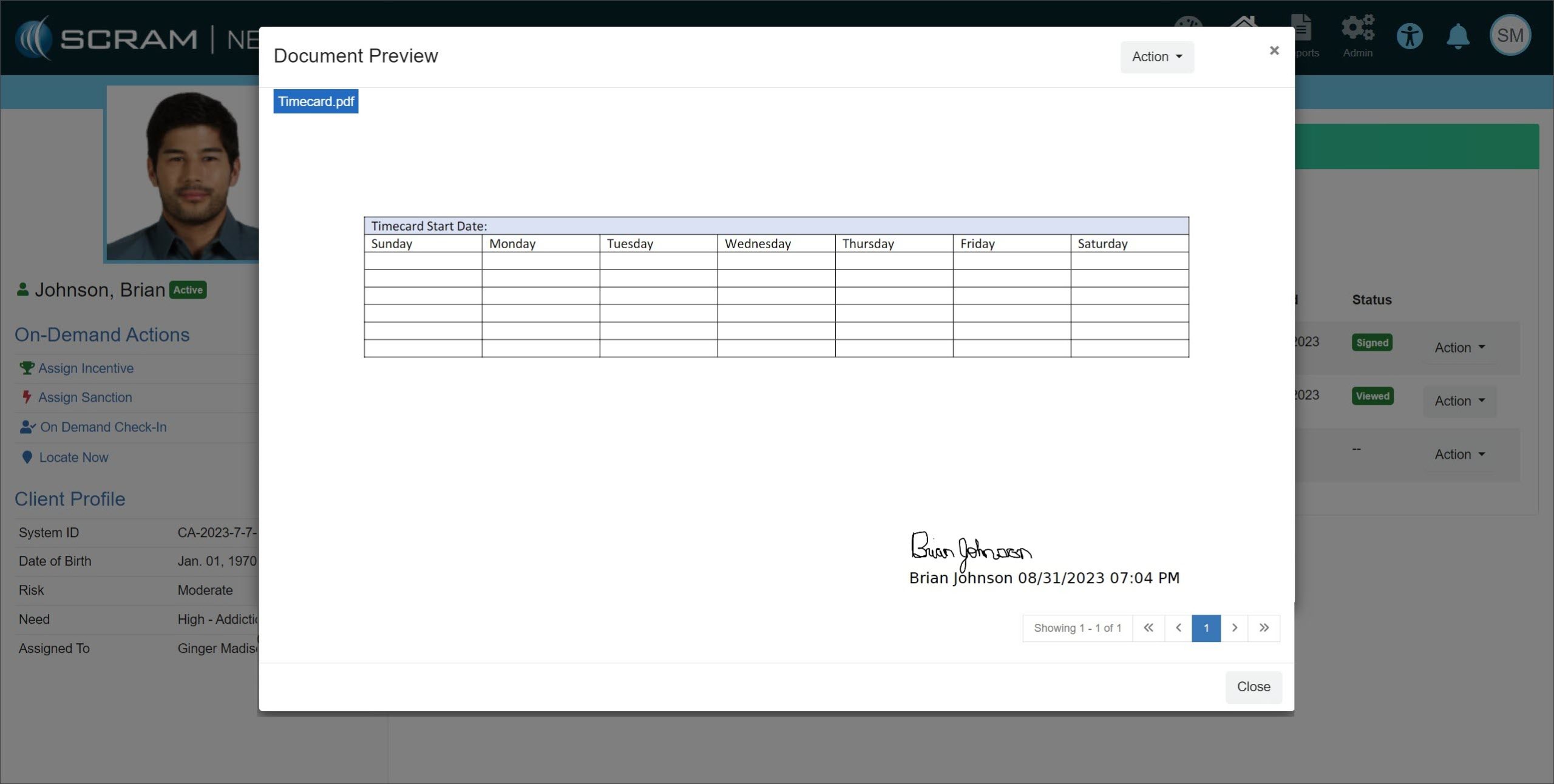Screen dimensions: 1554x784
Task: Click the Assign Incentive link
Action: pyautogui.click(x=86, y=368)
